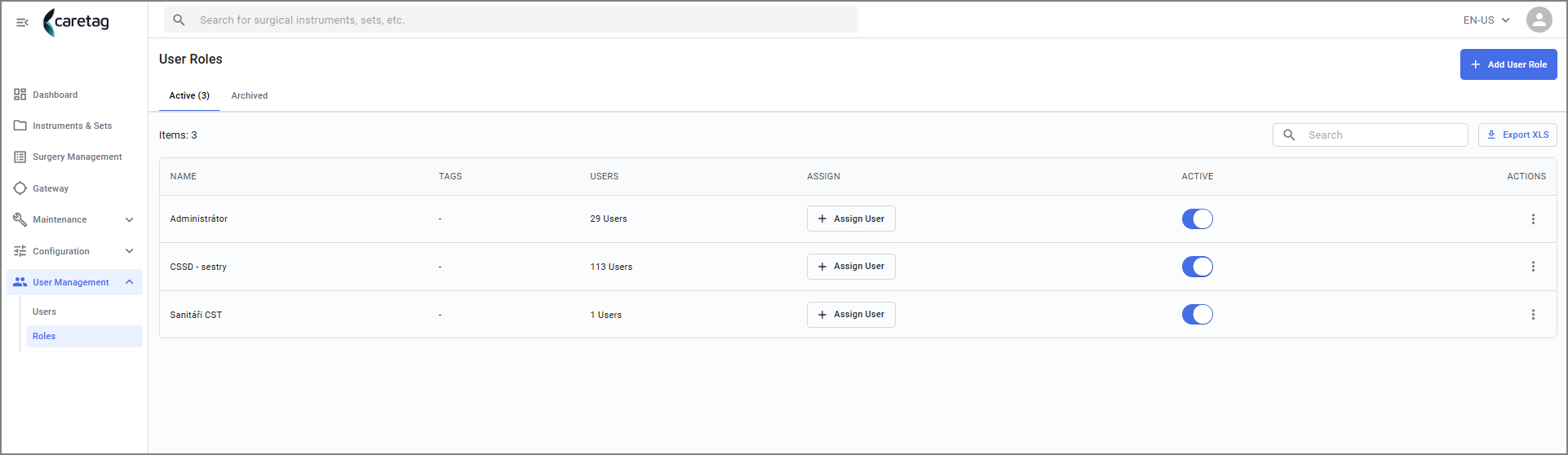Assign a user to the Administrátor role

click(x=851, y=219)
